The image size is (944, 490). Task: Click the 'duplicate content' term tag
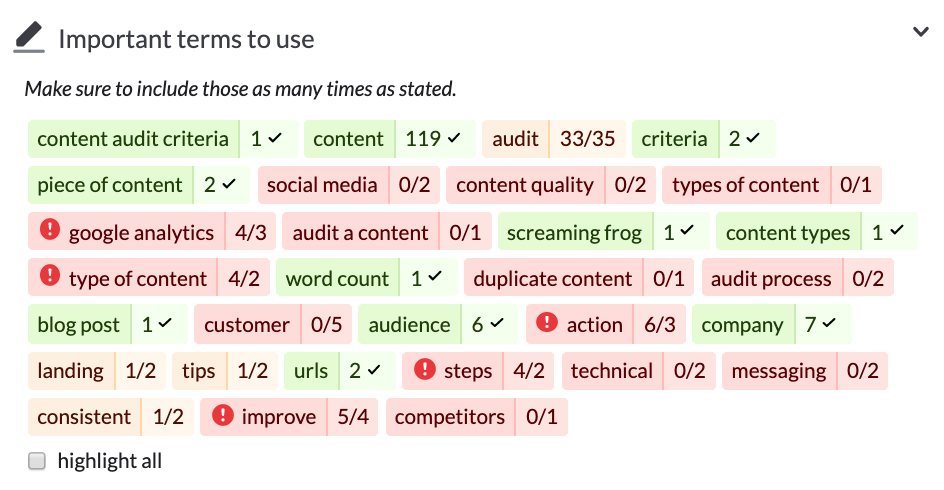pyautogui.click(x=552, y=279)
